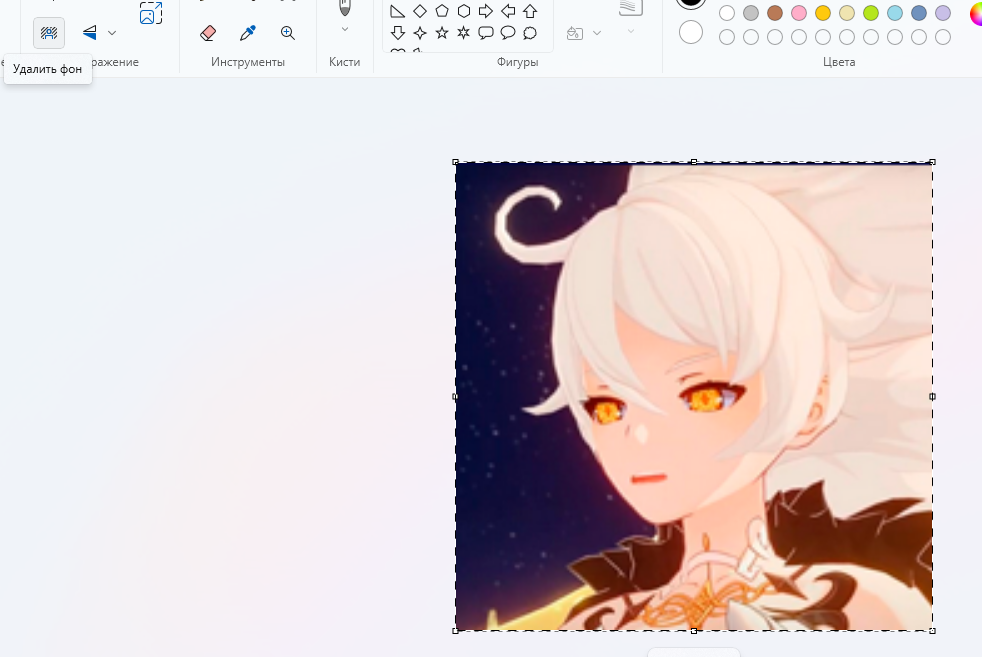982x657 pixels.
Task: Choose the pentagon shape
Action: point(442,11)
